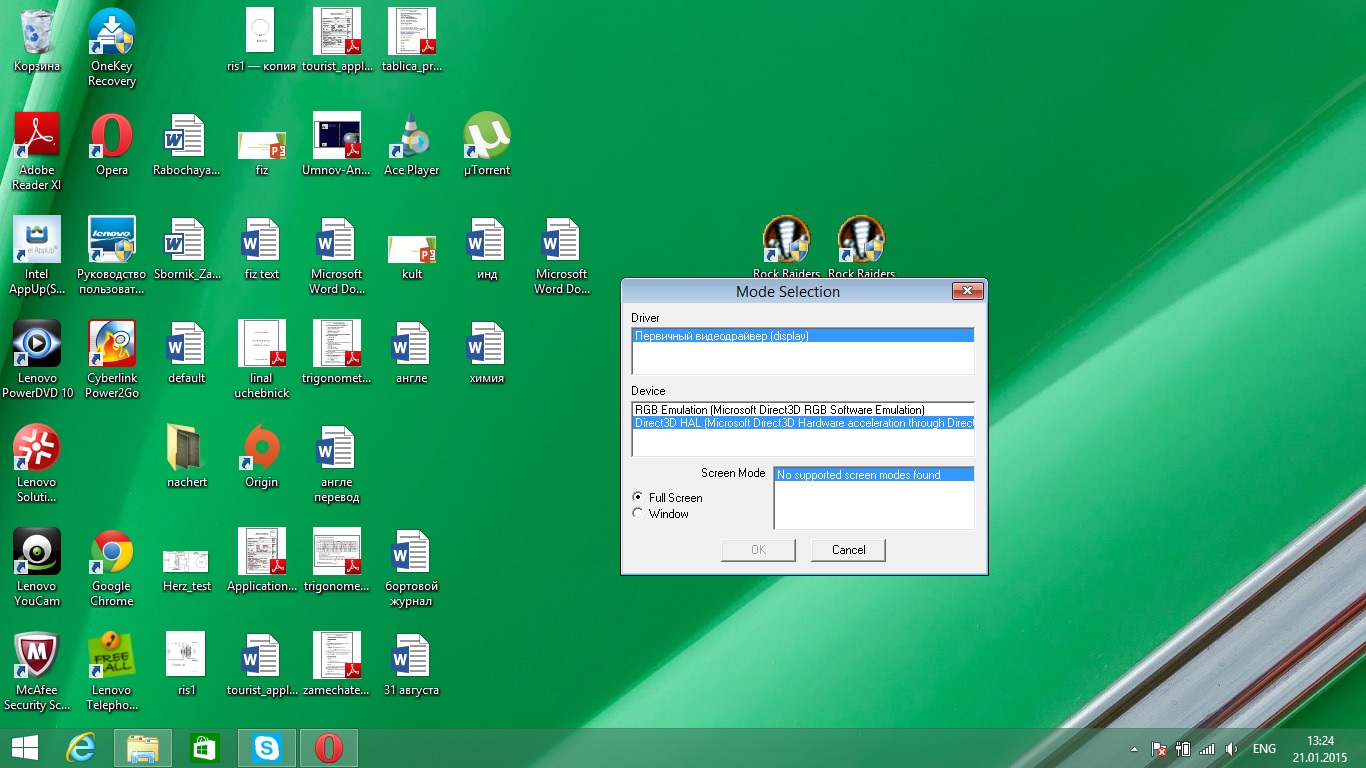Image resolution: width=1366 pixels, height=768 pixels.
Task: Select the Sbornik_Za Word document
Action: pos(187,248)
